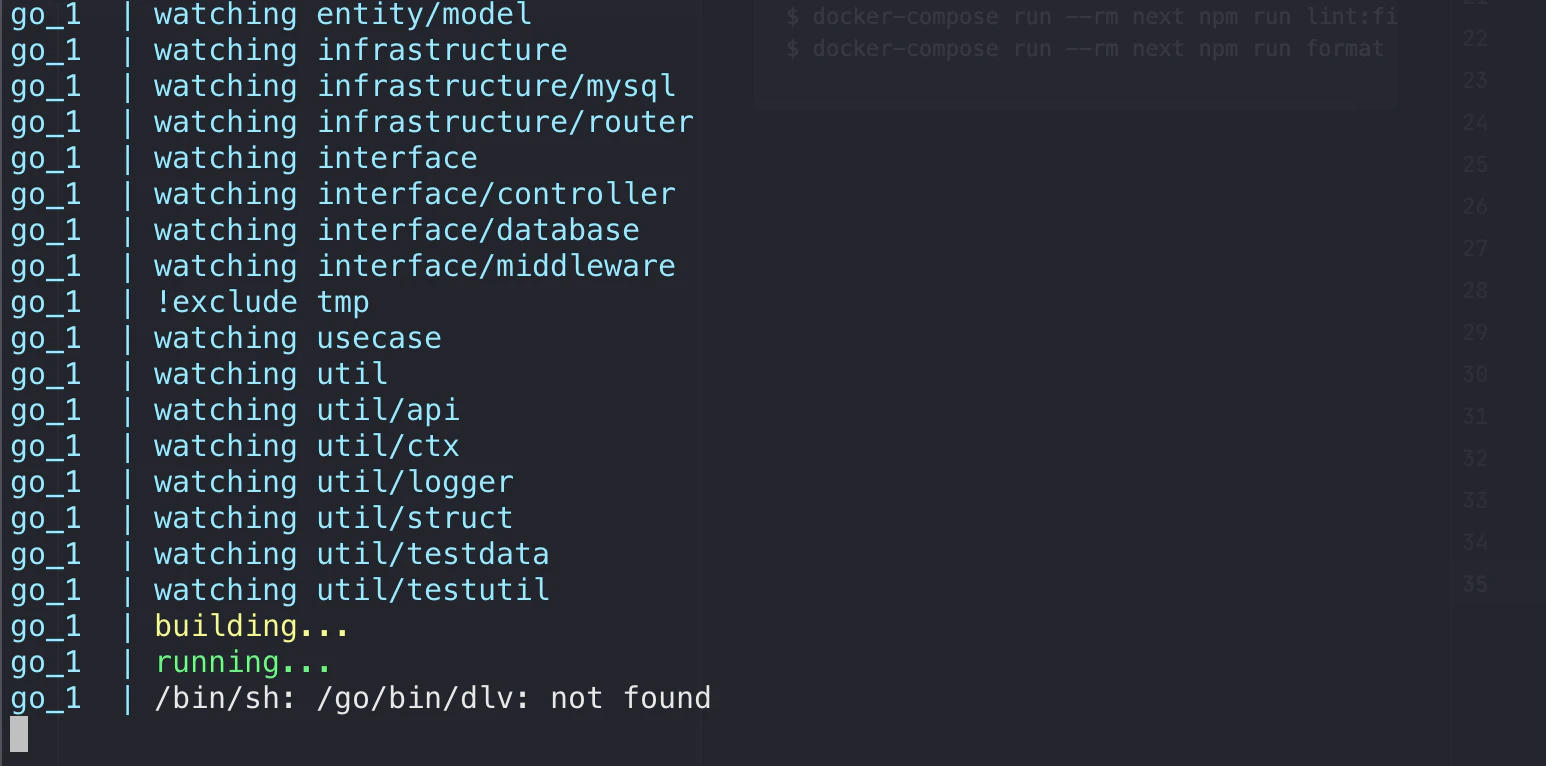
Task: Click line number 35 in the gutter
Action: click(x=1475, y=584)
